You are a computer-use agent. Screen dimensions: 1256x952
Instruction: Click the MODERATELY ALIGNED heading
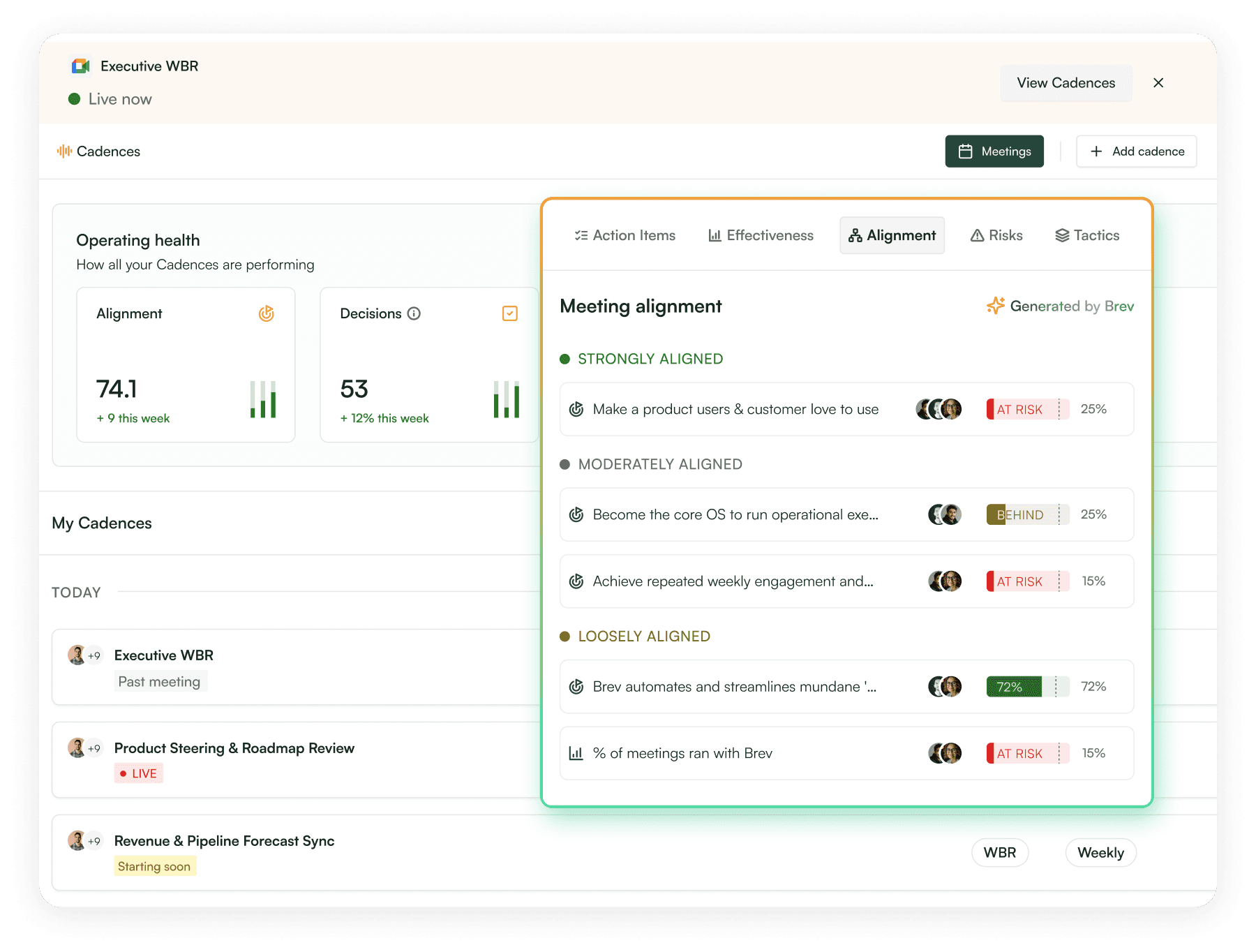coord(660,464)
